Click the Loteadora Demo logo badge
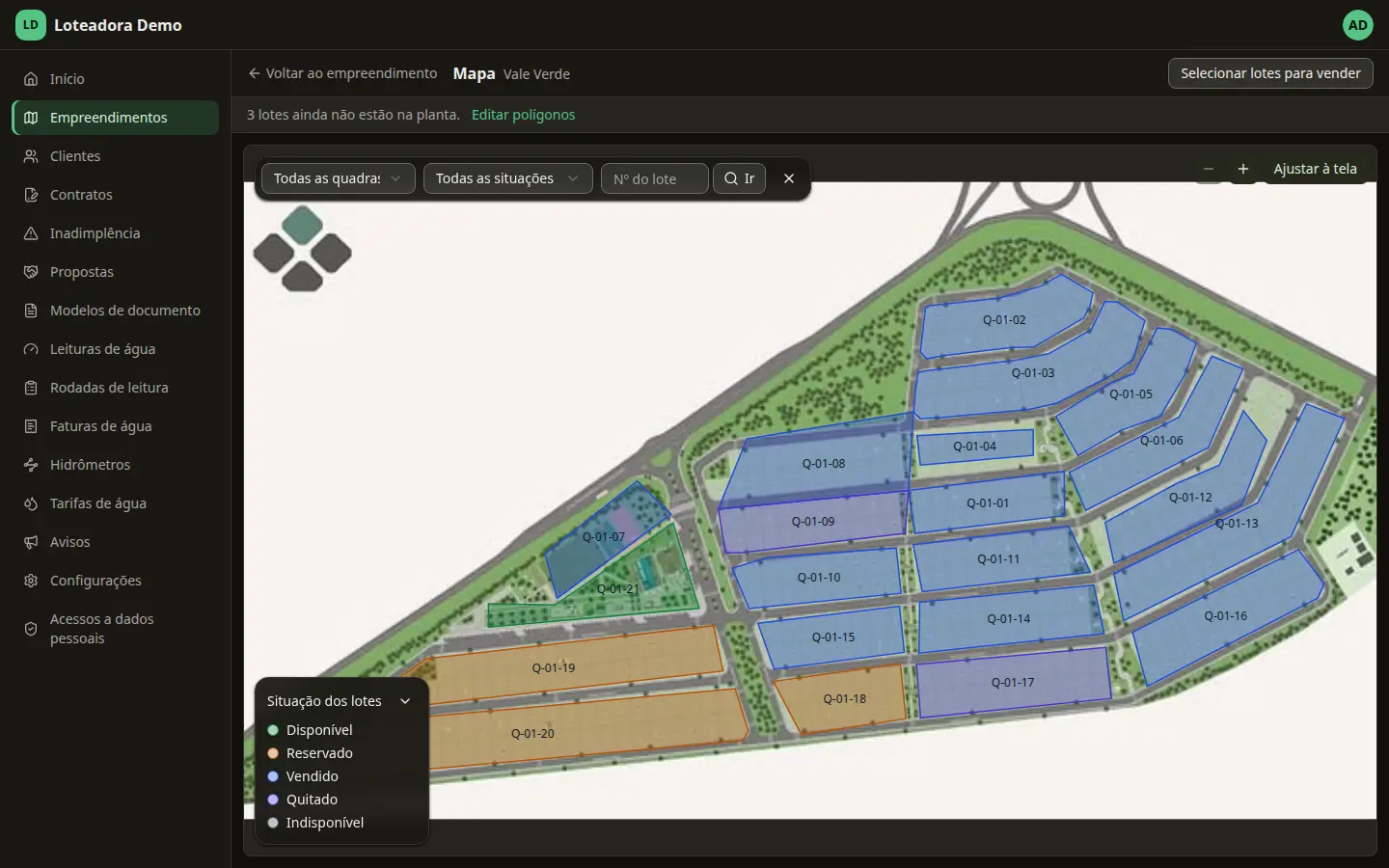 coord(31,25)
